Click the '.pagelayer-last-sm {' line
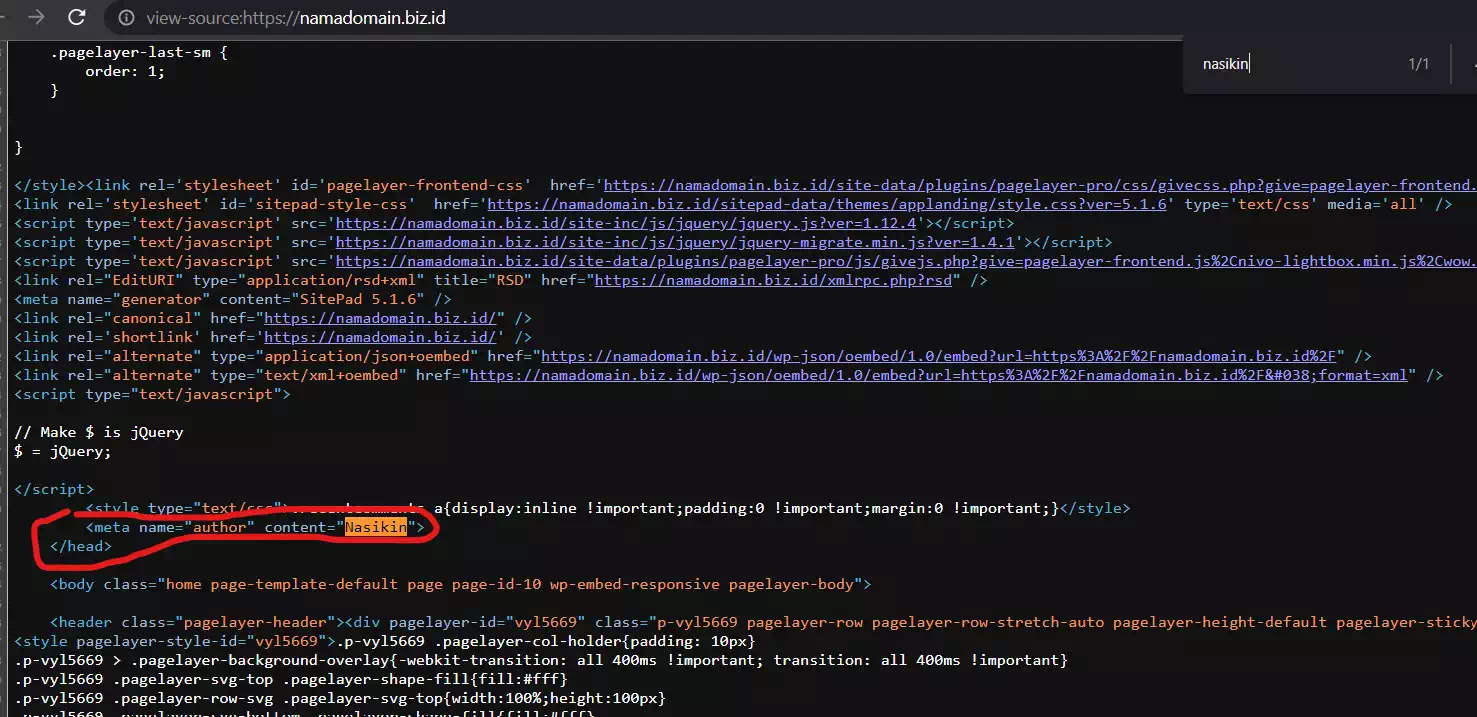This screenshot has height=717, width=1477. pos(140,52)
